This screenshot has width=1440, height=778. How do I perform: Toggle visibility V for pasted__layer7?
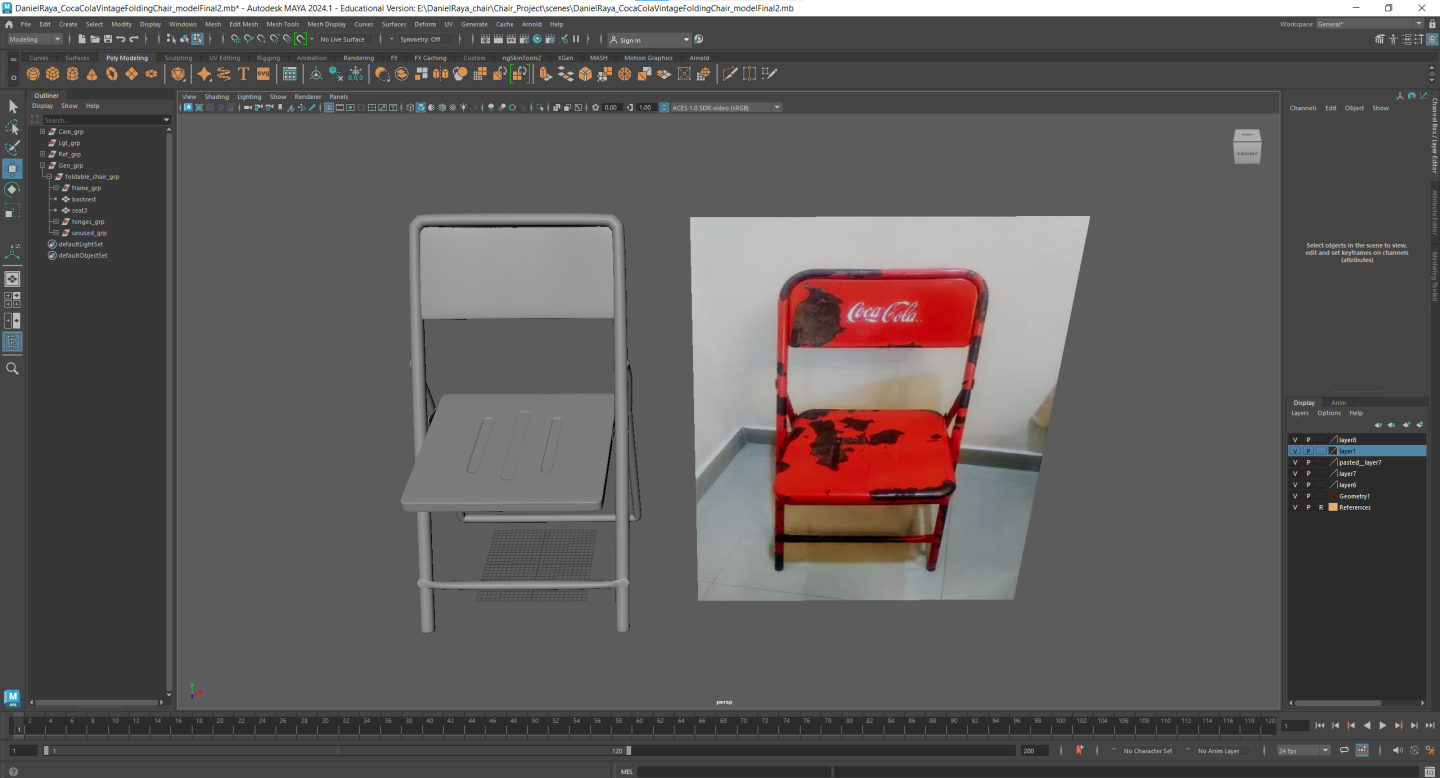pos(1295,462)
